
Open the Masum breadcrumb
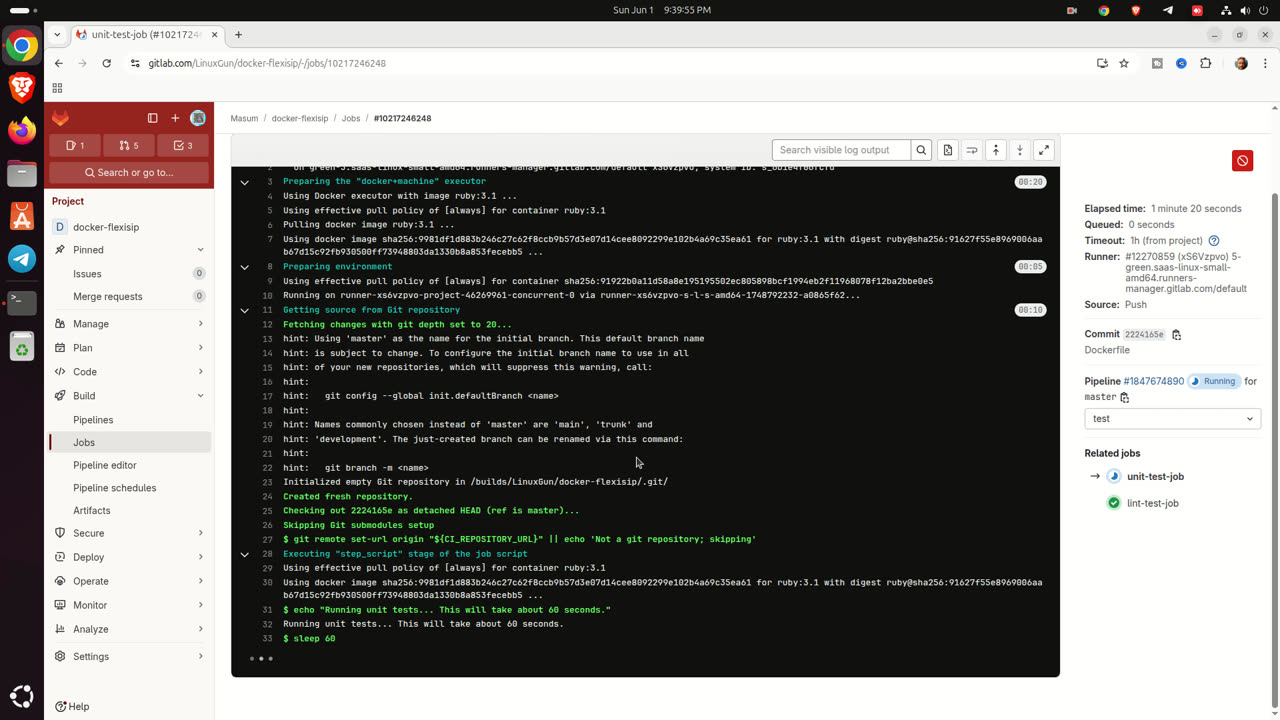[x=244, y=118]
